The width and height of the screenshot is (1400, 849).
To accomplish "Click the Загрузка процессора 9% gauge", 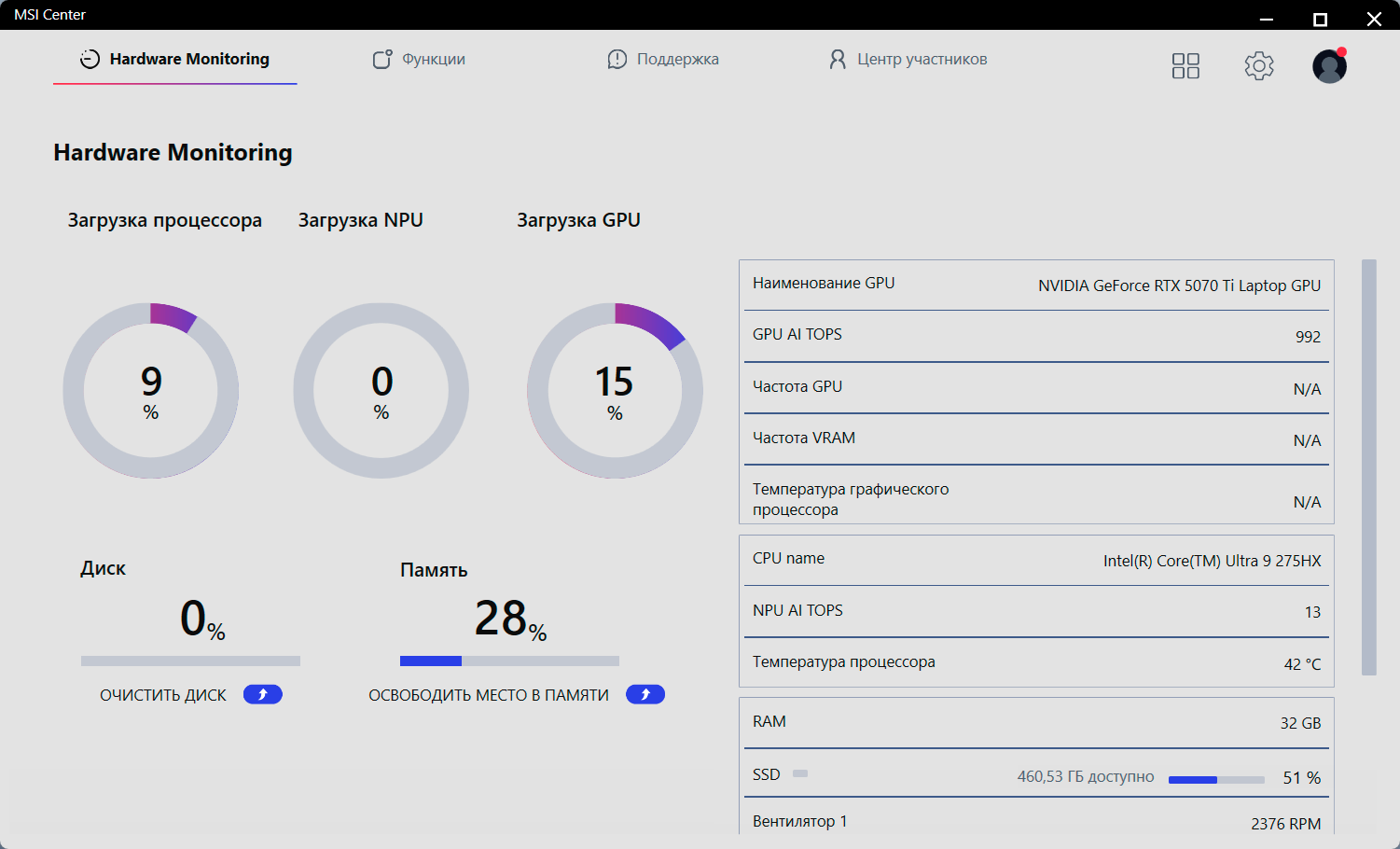I will (x=151, y=391).
